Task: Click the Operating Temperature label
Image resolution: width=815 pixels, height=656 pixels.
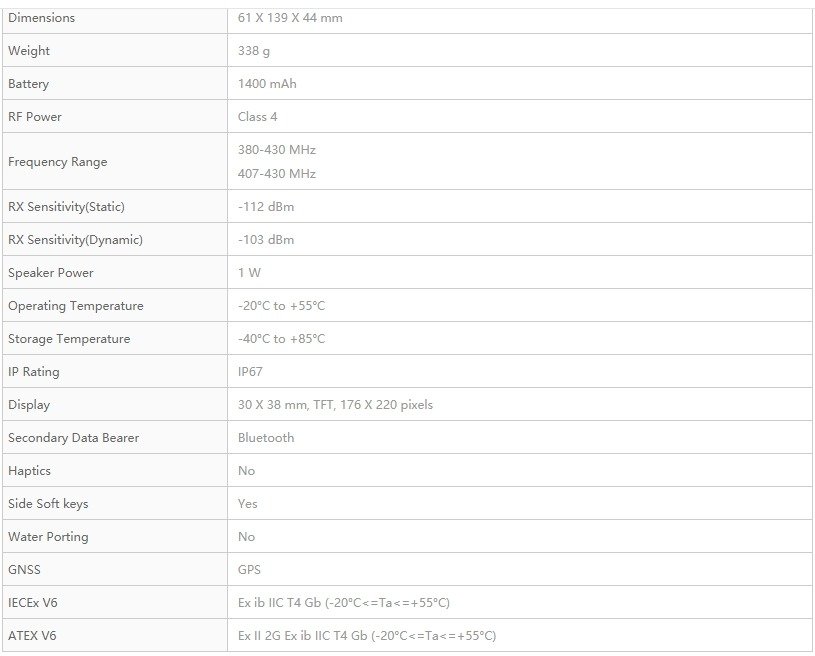Action: click(x=76, y=306)
